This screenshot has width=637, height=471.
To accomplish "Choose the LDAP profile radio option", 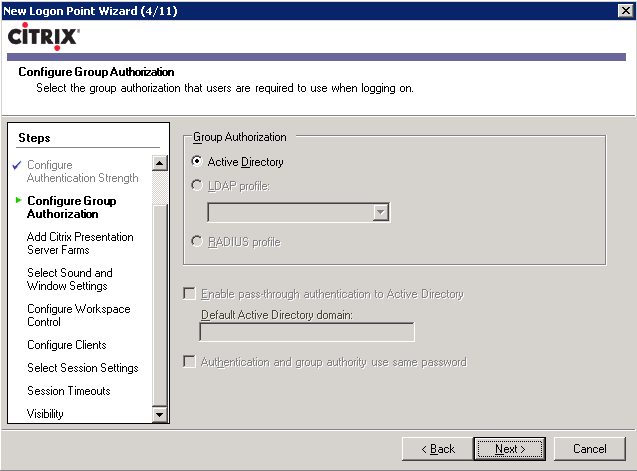I will [197, 186].
